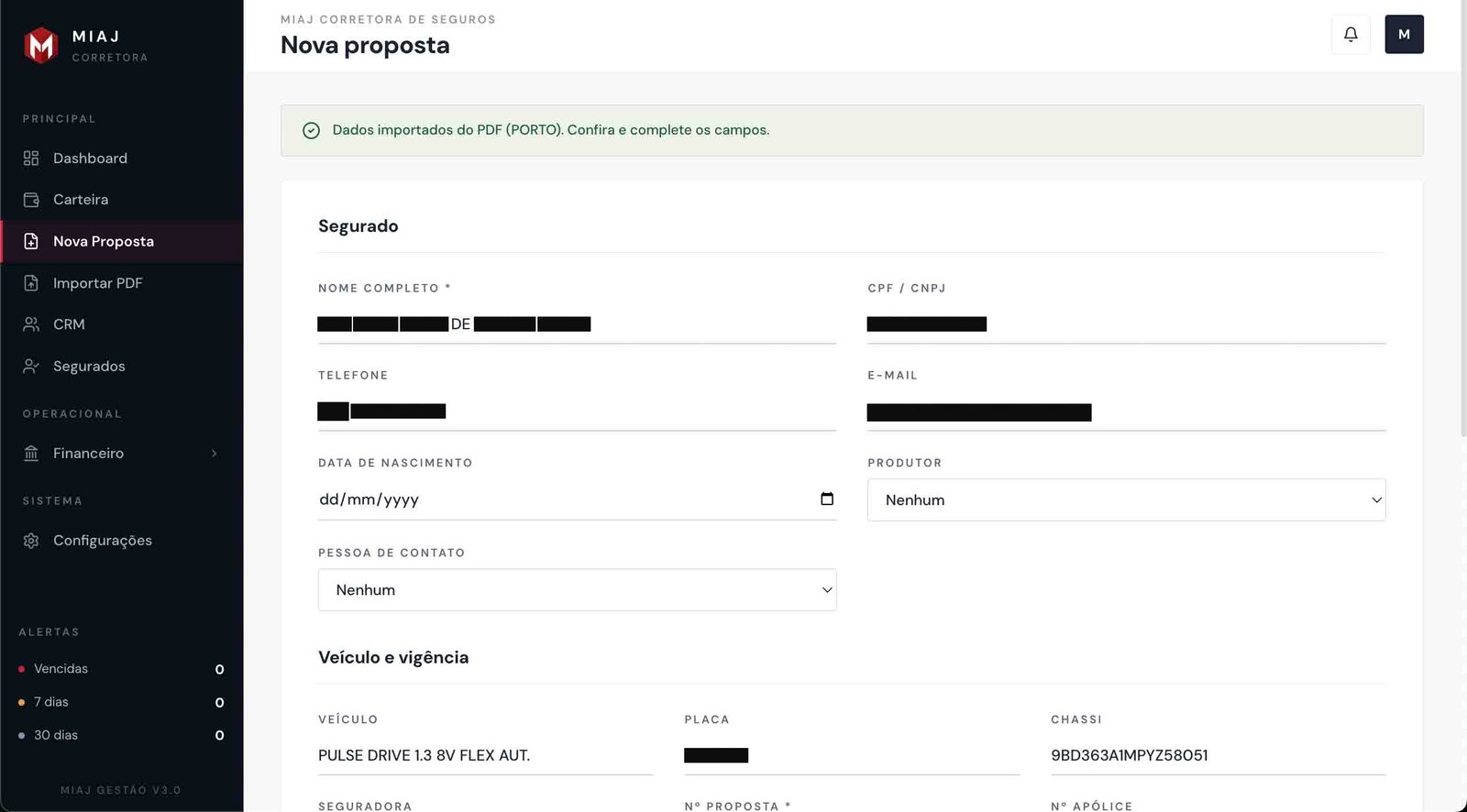Image resolution: width=1467 pixels, height=812 pixels.
Task: Click the Segurados user-check icon
Action: 31,367
